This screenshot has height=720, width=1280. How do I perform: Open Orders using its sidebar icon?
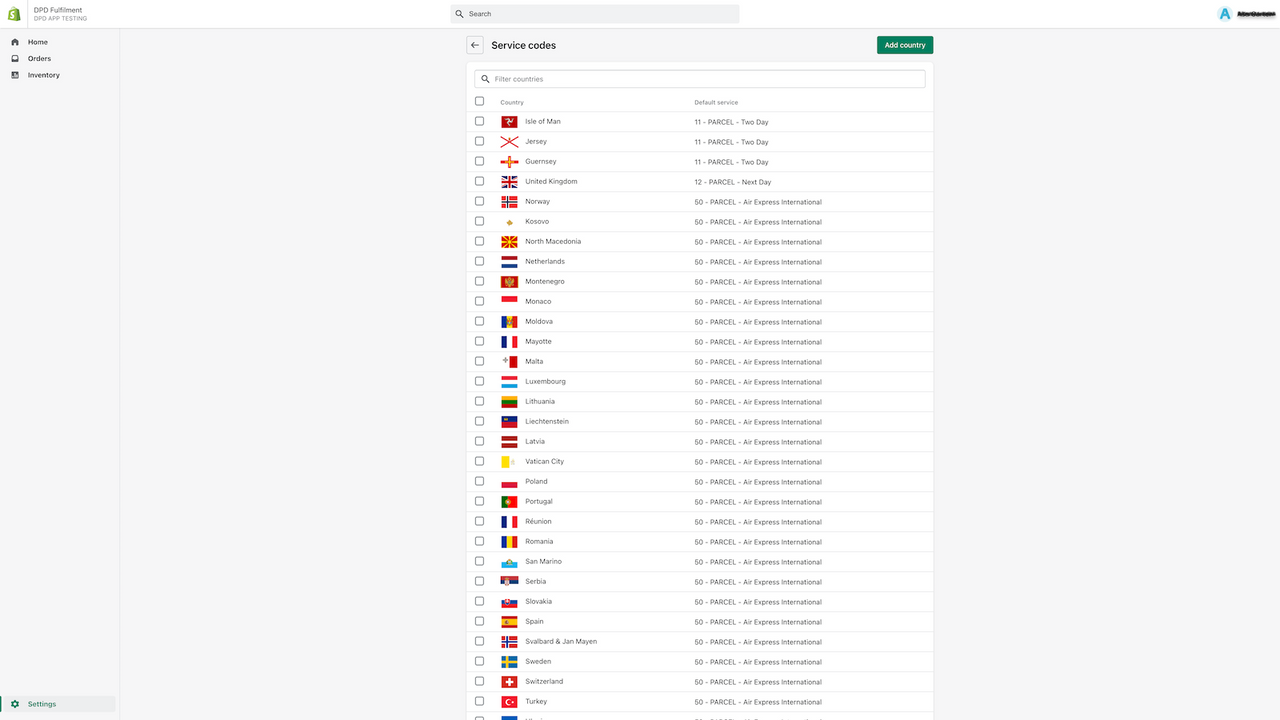click(14, 58)
